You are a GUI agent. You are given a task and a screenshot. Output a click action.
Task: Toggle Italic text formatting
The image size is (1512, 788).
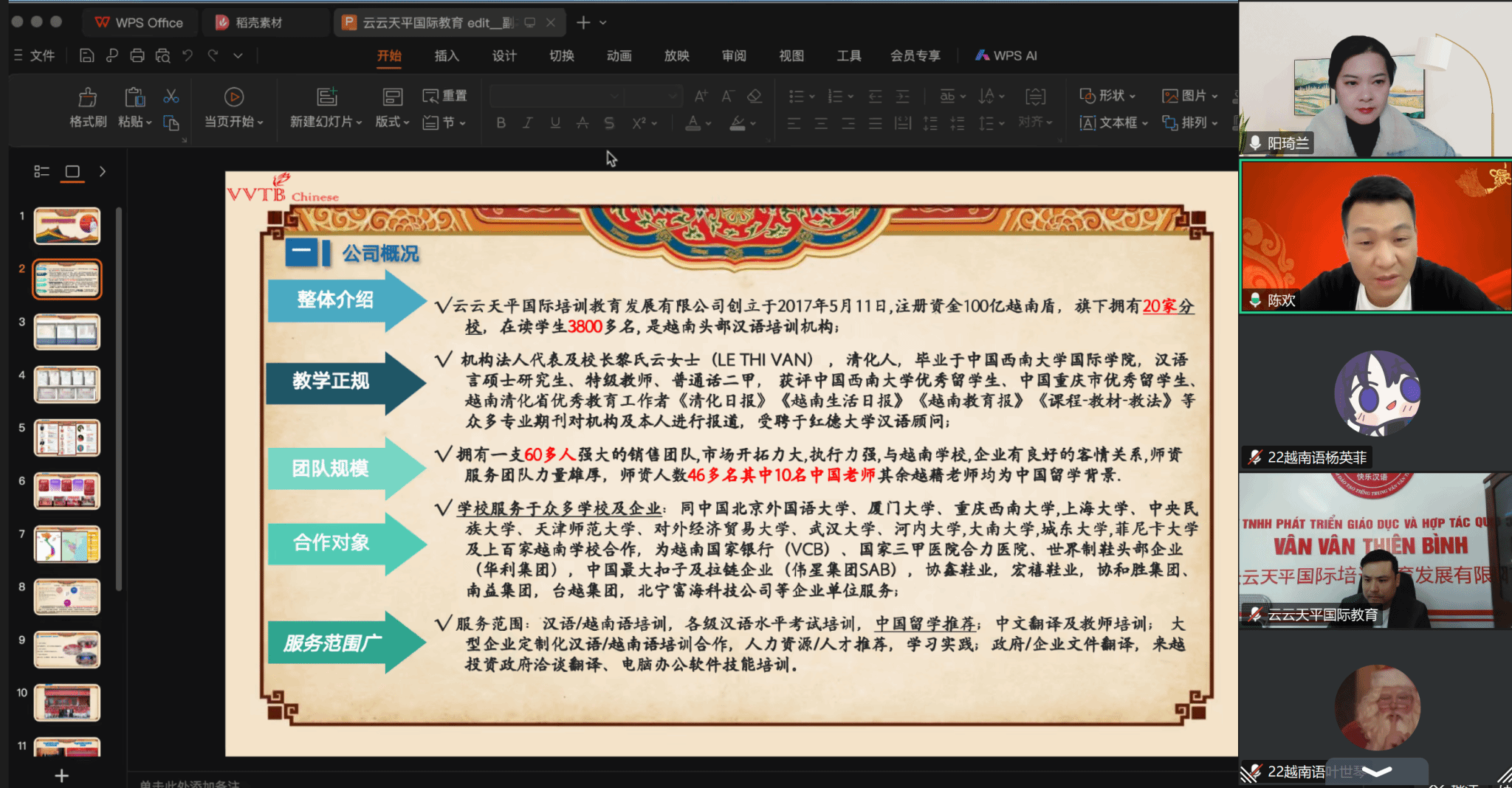[527, 123]
